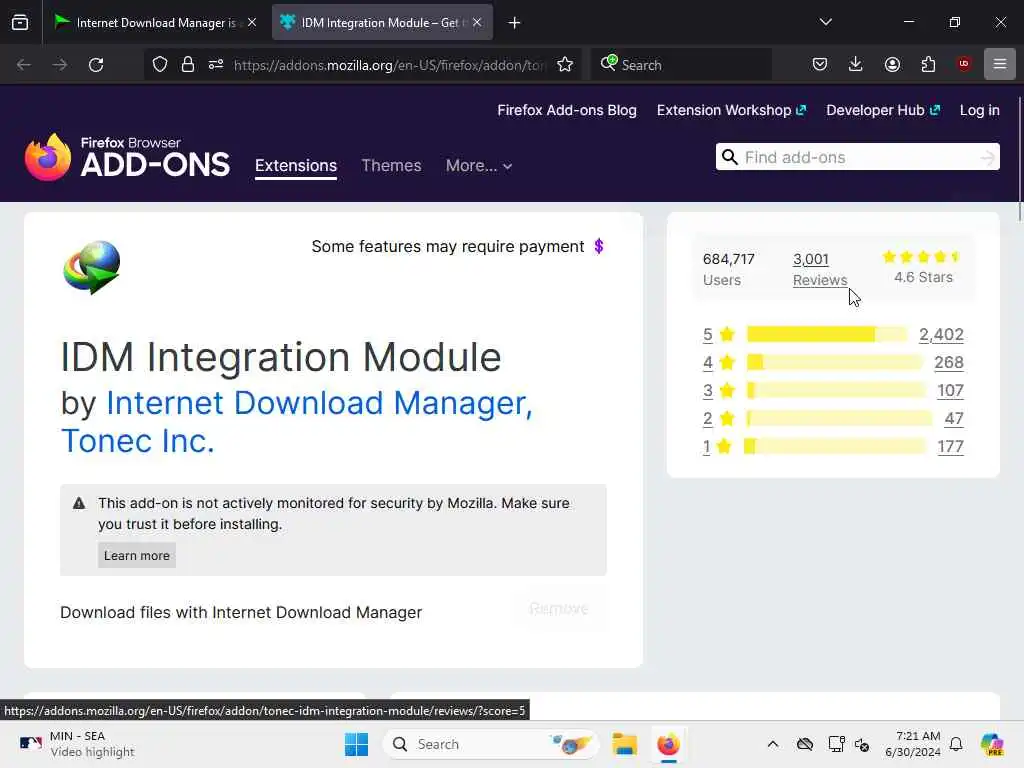Open the 268 four-star review count

click(x=949, y=362)
